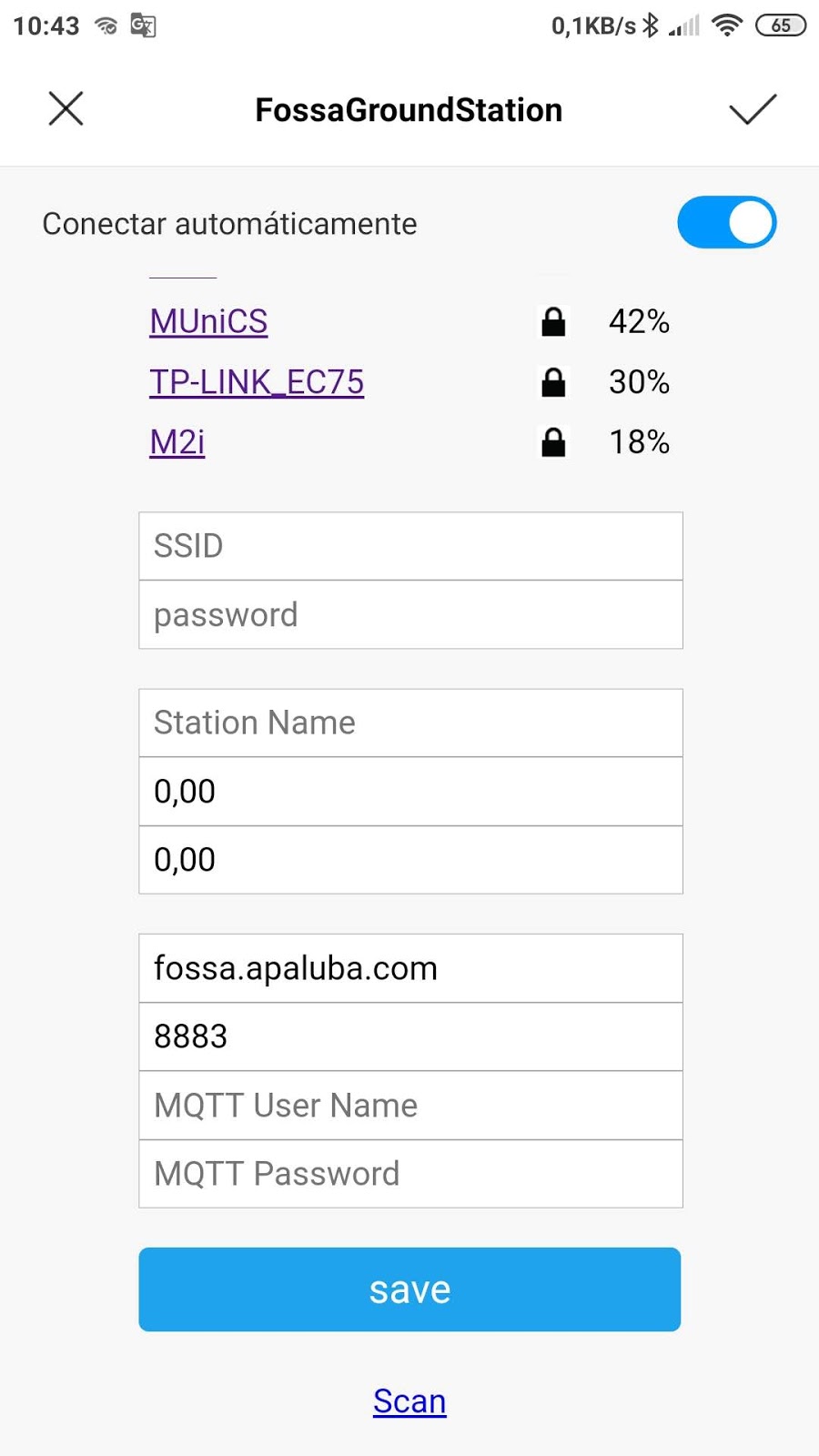Focus the MQTT Password field
The image size is (819, 1456).
[410, 1174]
